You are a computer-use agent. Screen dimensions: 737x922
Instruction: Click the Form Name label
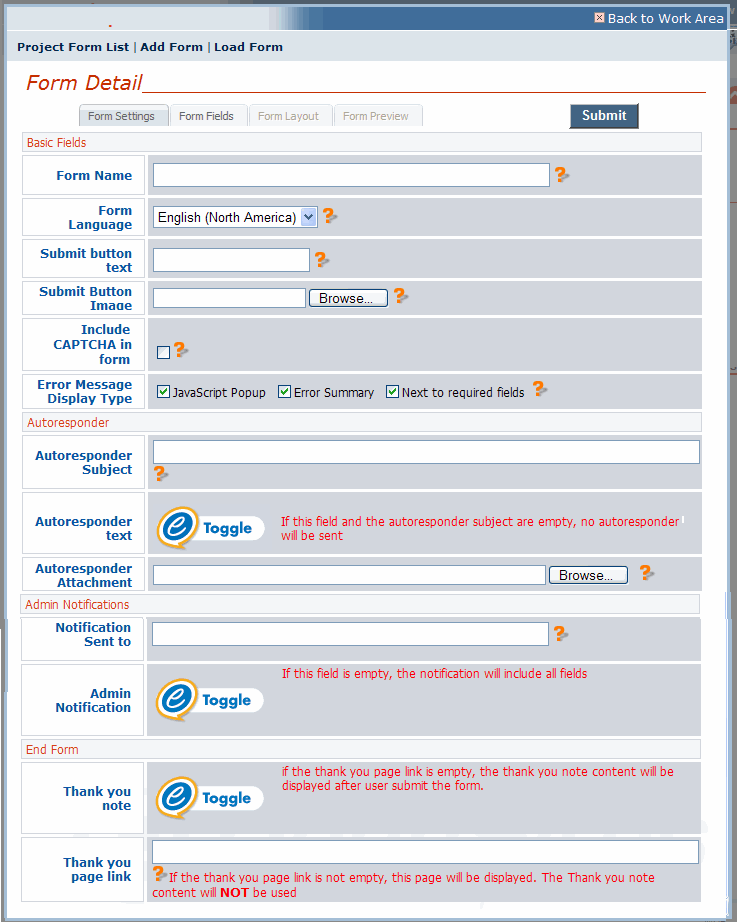(x=94, y=175)
